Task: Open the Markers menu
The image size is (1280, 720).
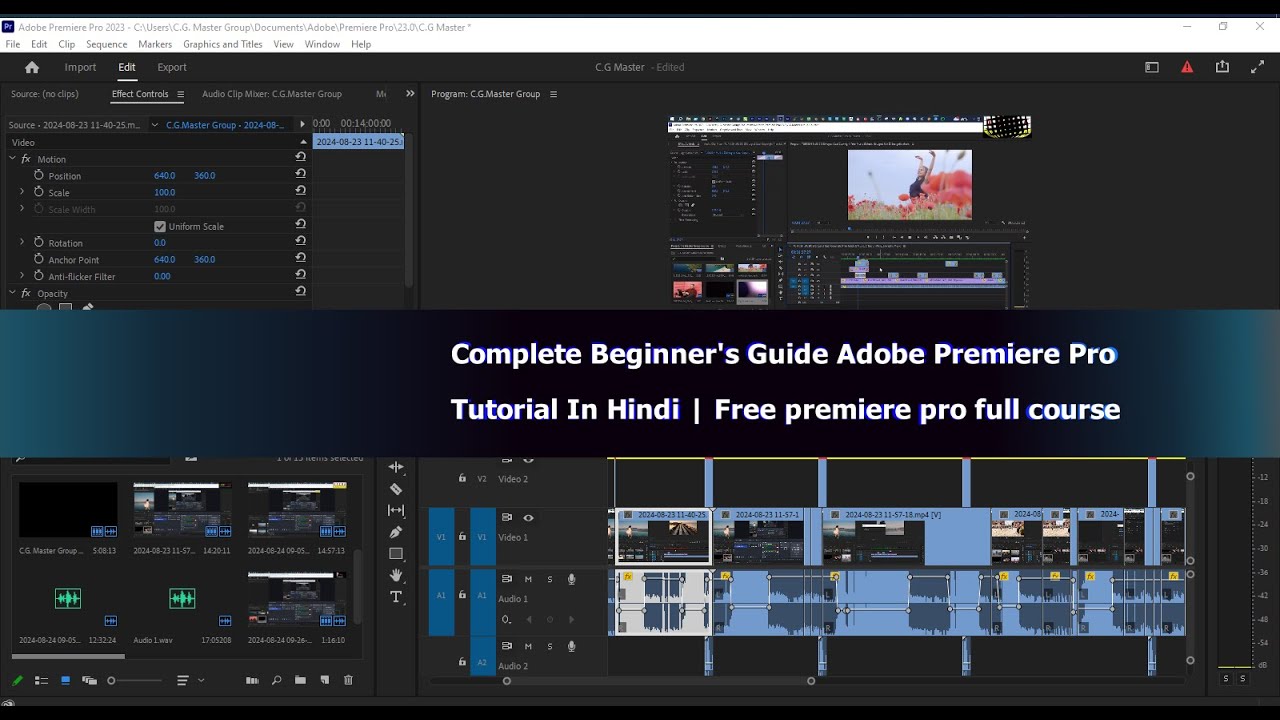Action: [x=155, y=44]
